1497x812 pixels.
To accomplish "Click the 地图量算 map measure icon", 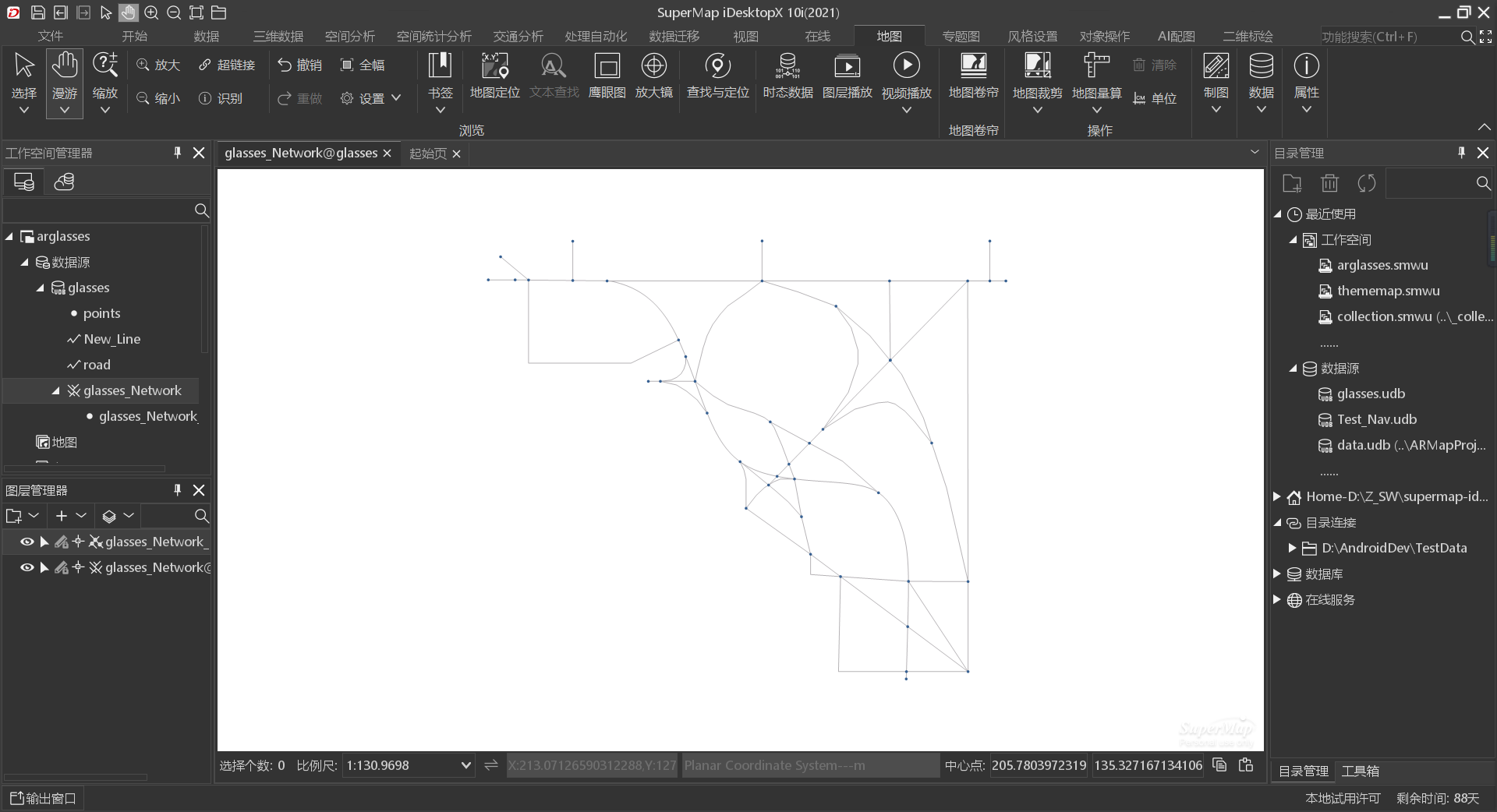I will (x=1096, y=66).
